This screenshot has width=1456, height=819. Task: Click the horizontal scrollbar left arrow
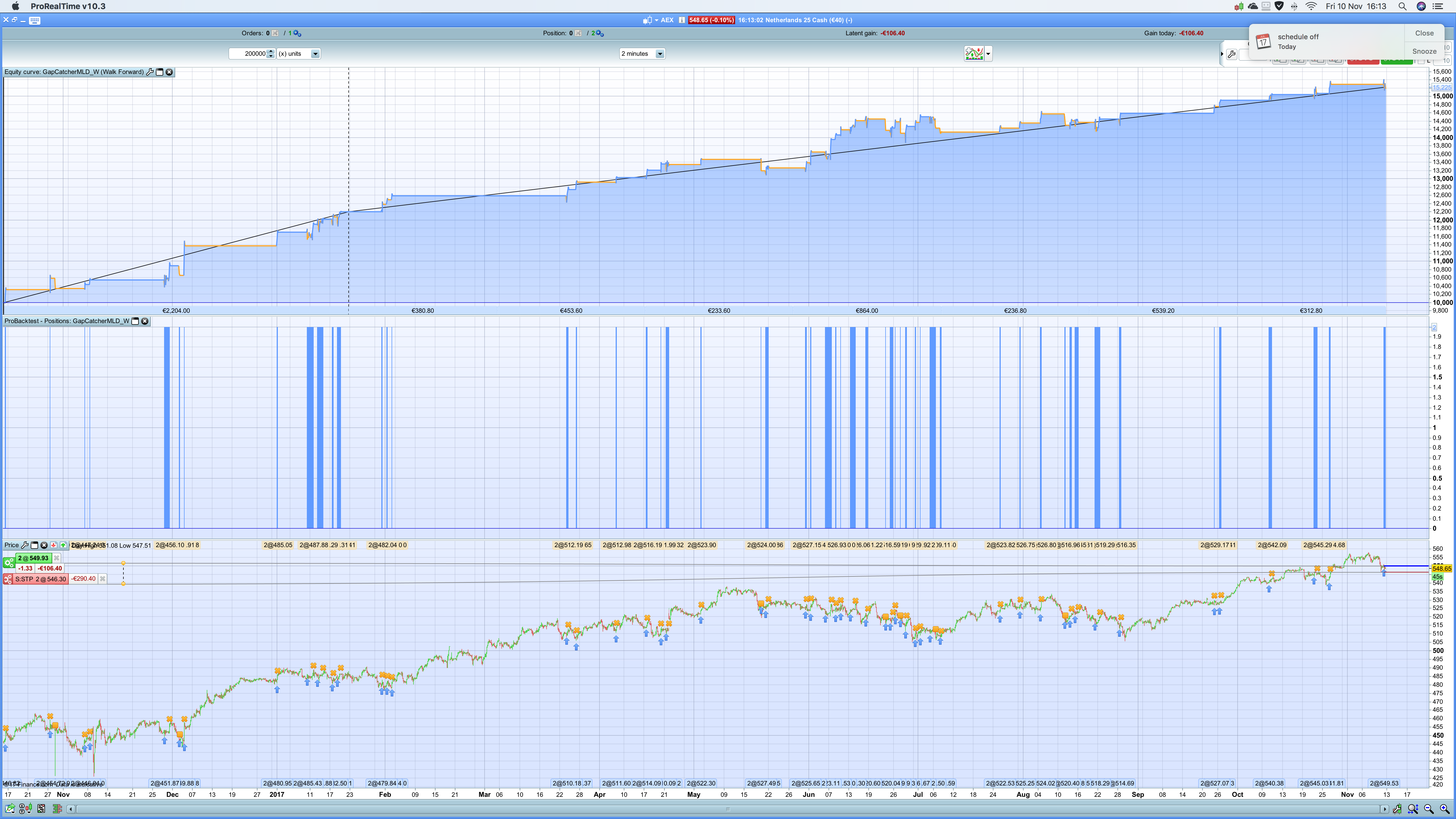[x=71, y=809]
